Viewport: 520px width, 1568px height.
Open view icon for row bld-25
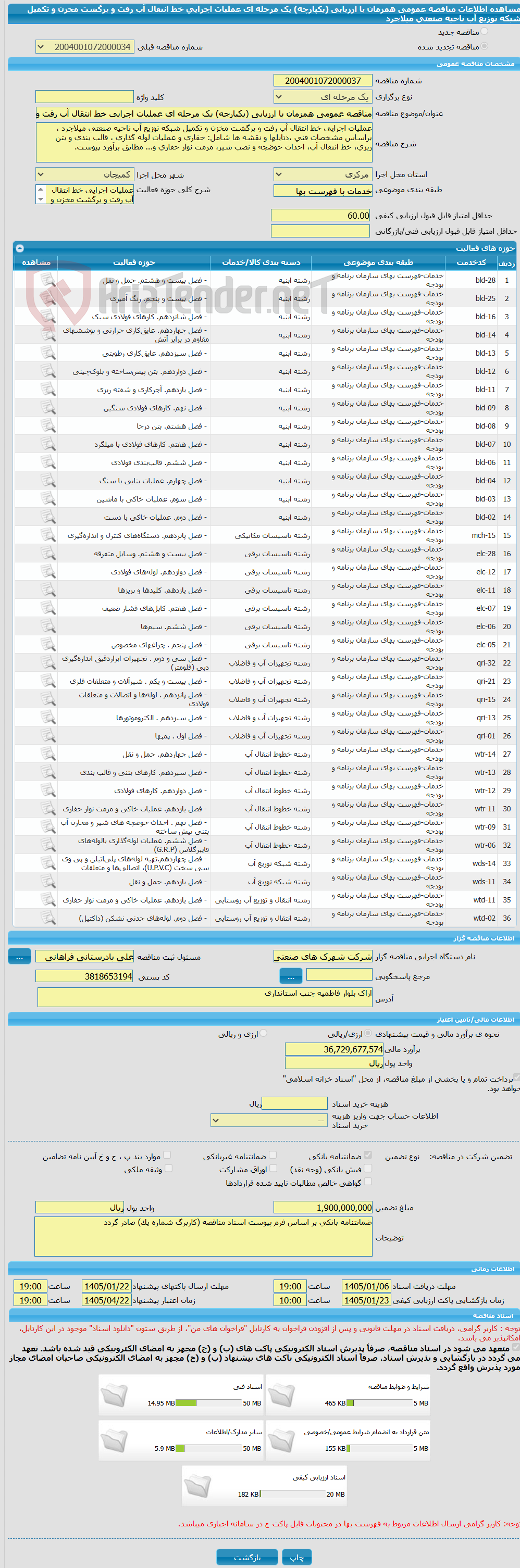[47, 299]
